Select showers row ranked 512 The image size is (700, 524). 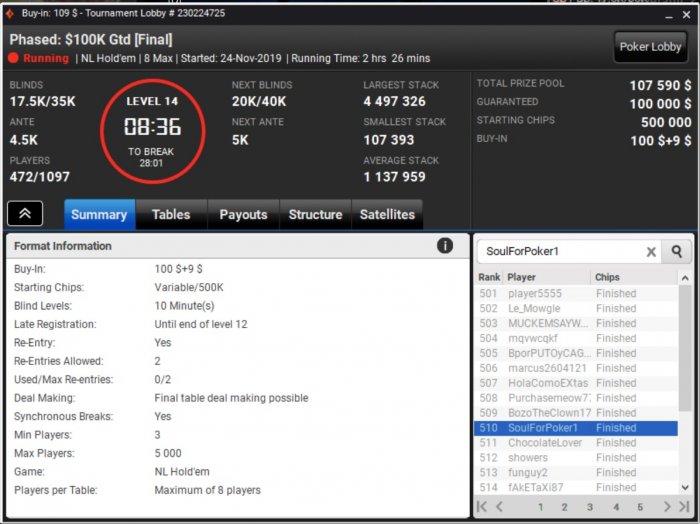[576, 458]
